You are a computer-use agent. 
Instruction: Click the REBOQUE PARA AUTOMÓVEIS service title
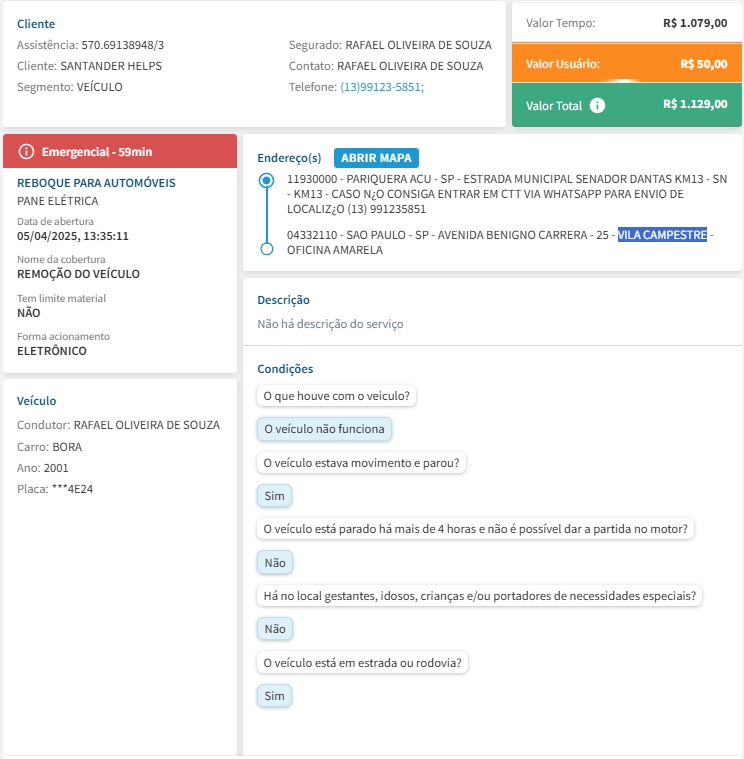pyautogui.click(x=97, y=183)
